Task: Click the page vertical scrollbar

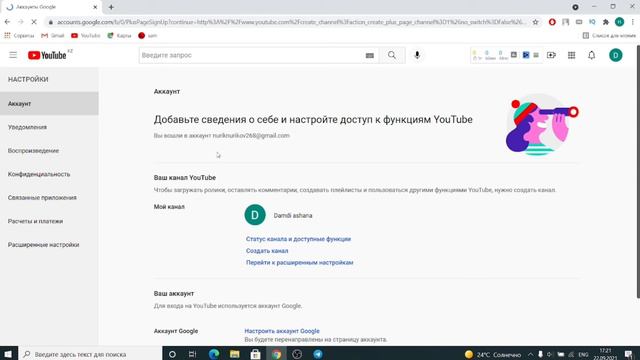Action: click(638, 171)
